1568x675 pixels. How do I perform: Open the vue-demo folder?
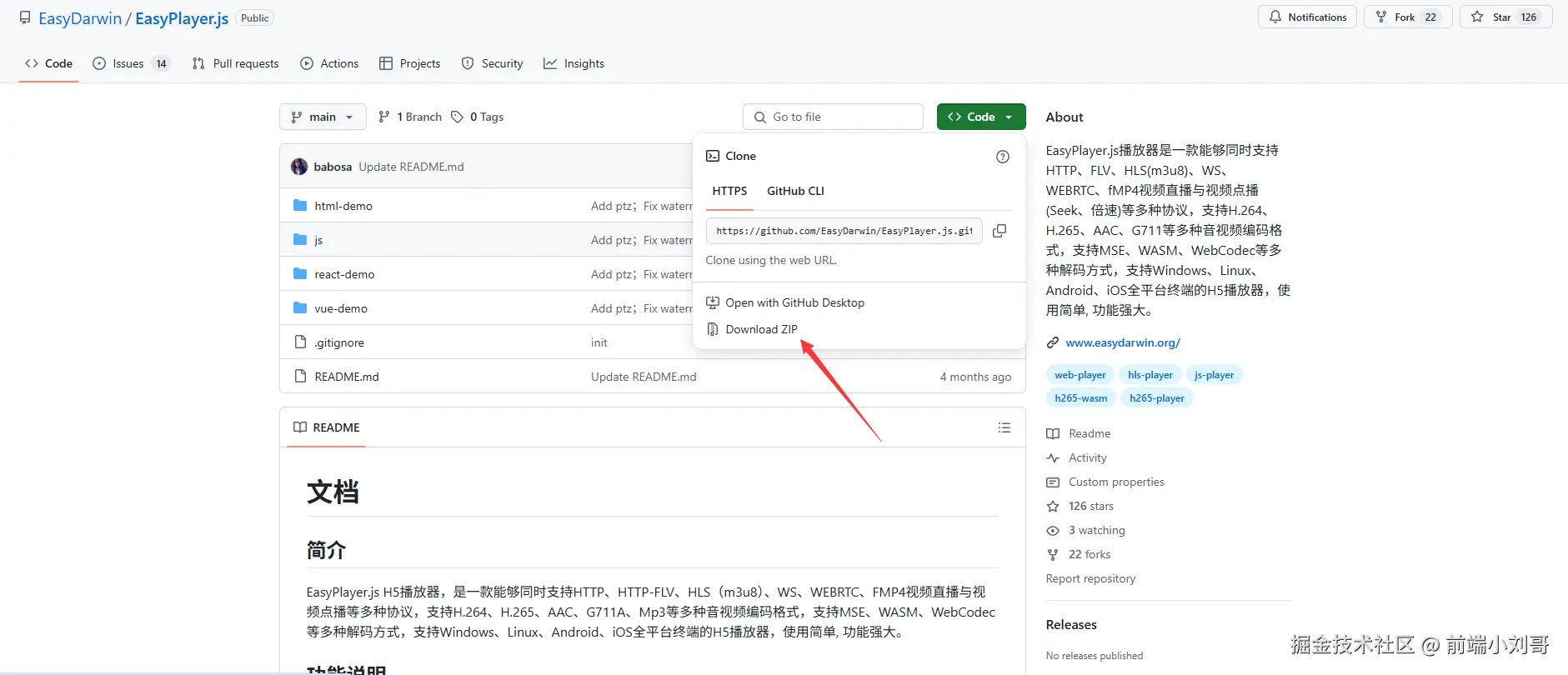click(341, 308)
